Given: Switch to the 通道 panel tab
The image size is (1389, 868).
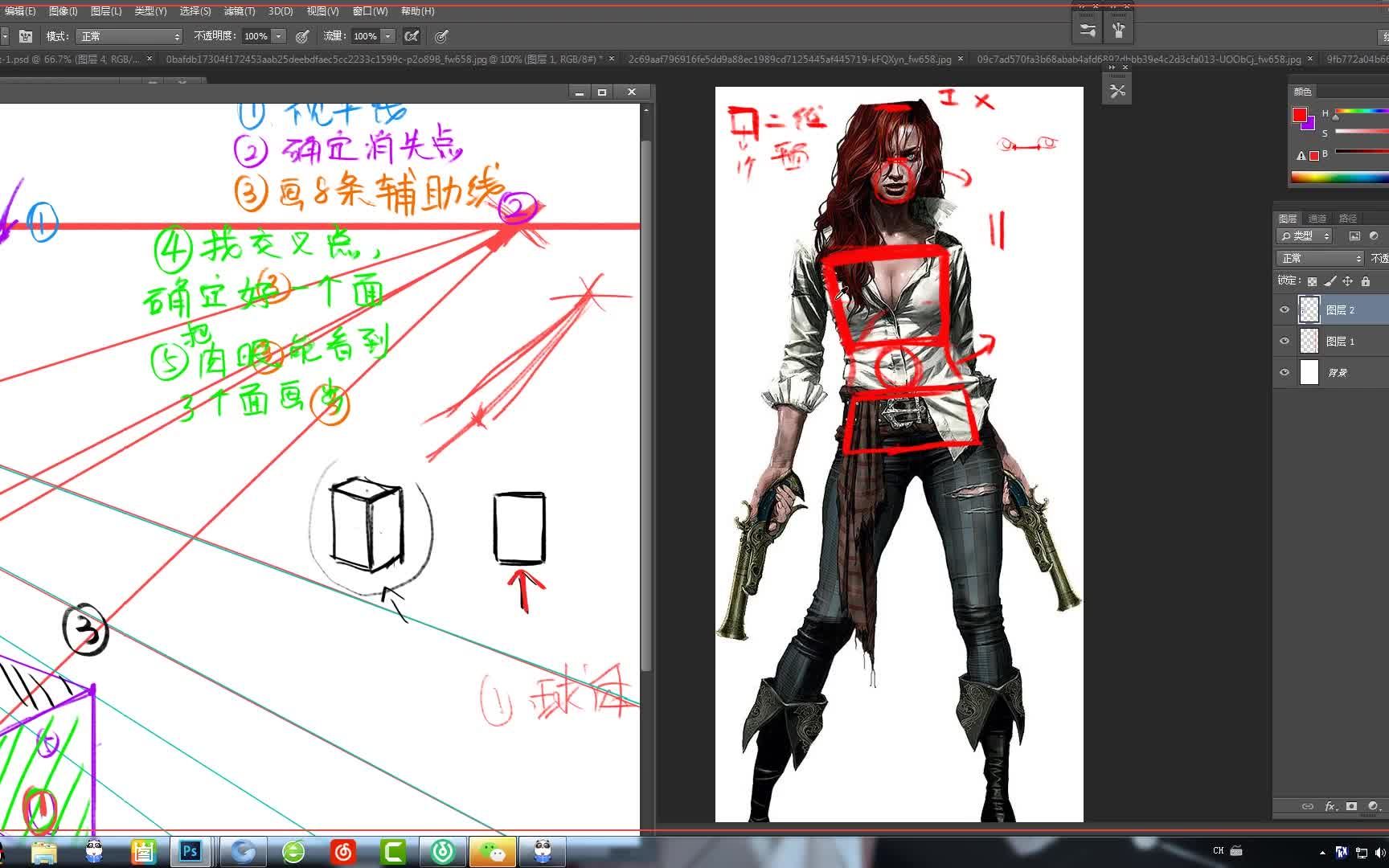Looking at the screenshot, I should point(1317,218).
